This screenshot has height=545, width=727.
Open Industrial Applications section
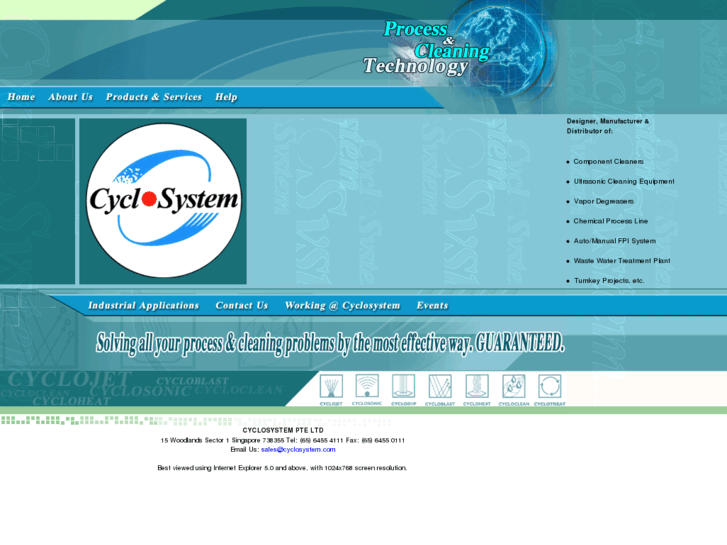143,305
